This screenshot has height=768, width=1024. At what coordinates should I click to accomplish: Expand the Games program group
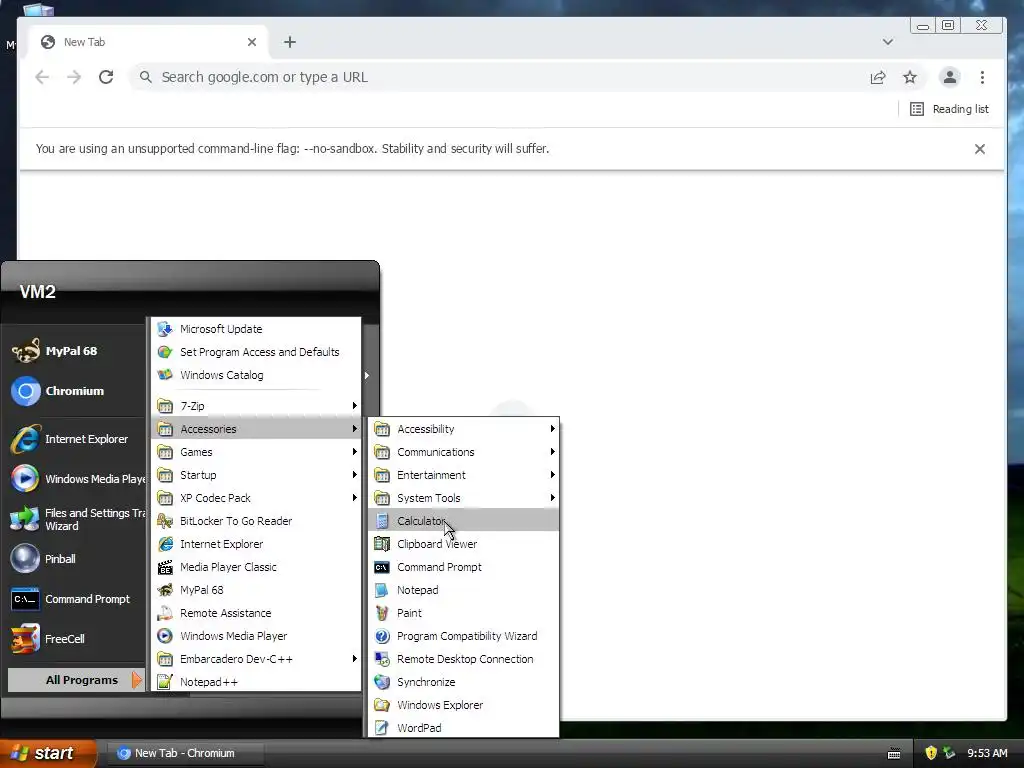[x=256, y=452]
